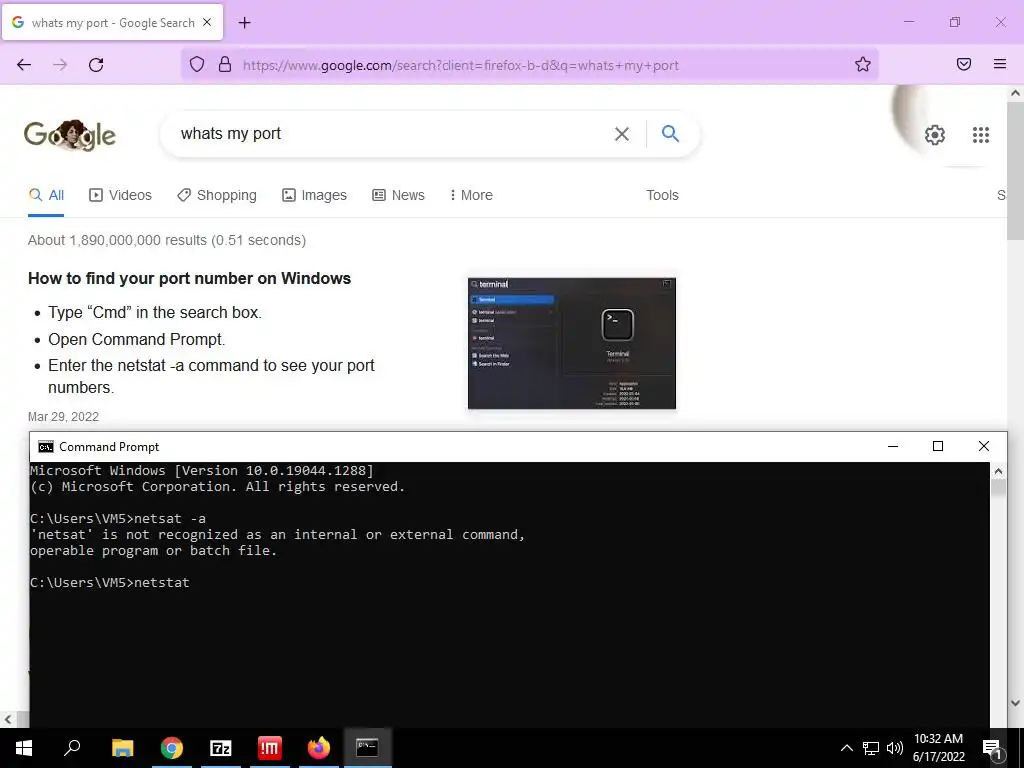Image resolution: width=1024 pixels, height=768 pixels.
Task: Switch to News results tab
Action: [x=398, y=195]
